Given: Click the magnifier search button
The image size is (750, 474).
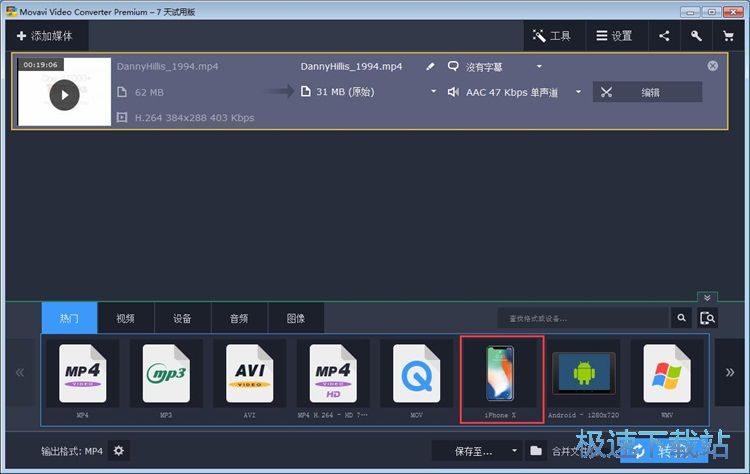Looking at the screenshot, I should point(681,318).
